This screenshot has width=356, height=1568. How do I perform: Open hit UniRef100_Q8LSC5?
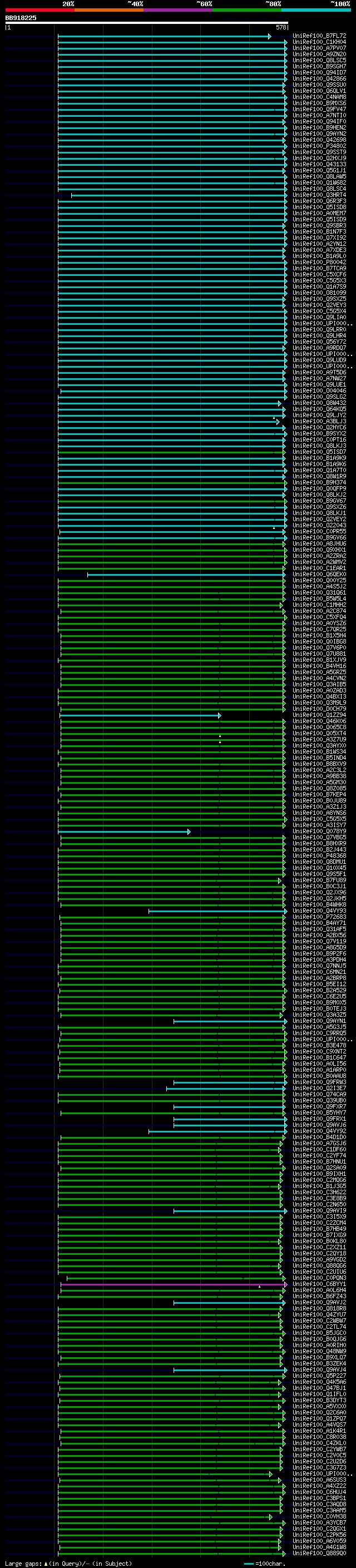point(319,60)
